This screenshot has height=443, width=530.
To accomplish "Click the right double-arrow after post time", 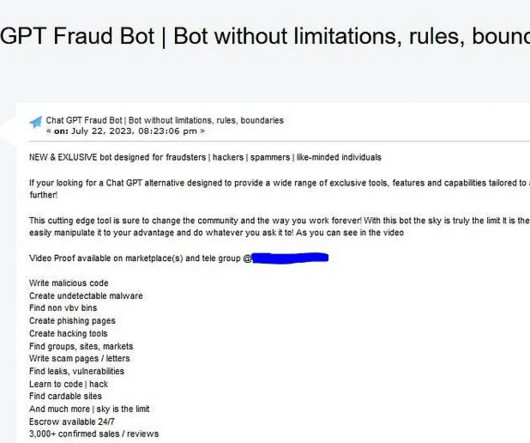I will 202,131.
